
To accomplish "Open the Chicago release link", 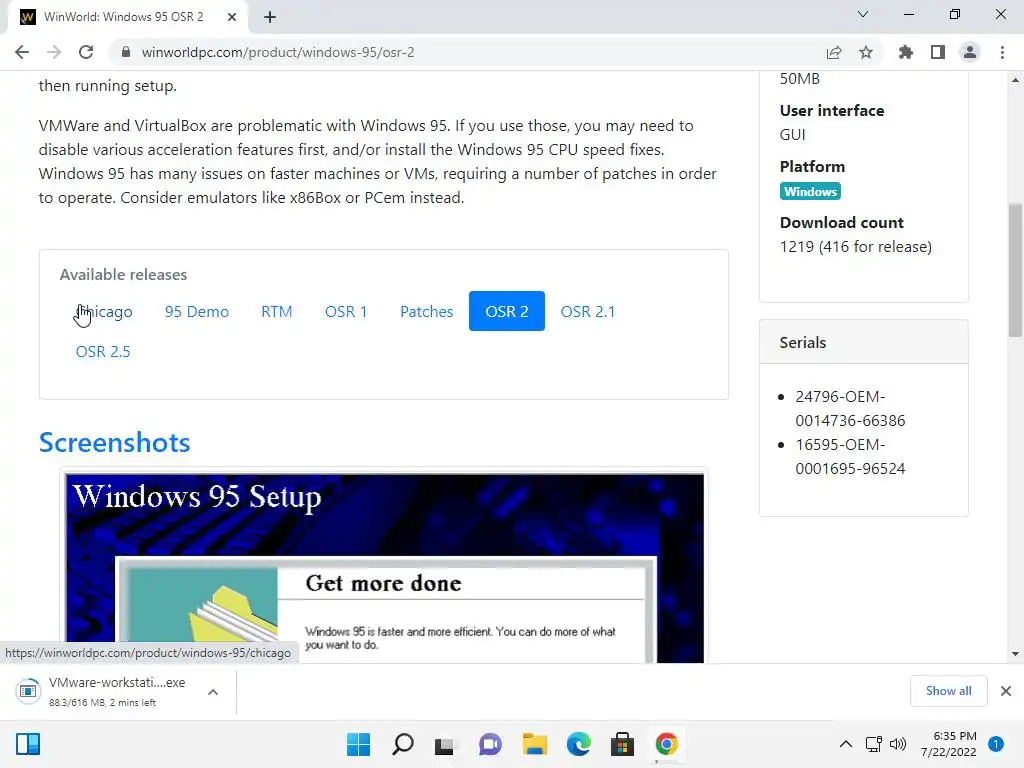I will tap(104, 312).
